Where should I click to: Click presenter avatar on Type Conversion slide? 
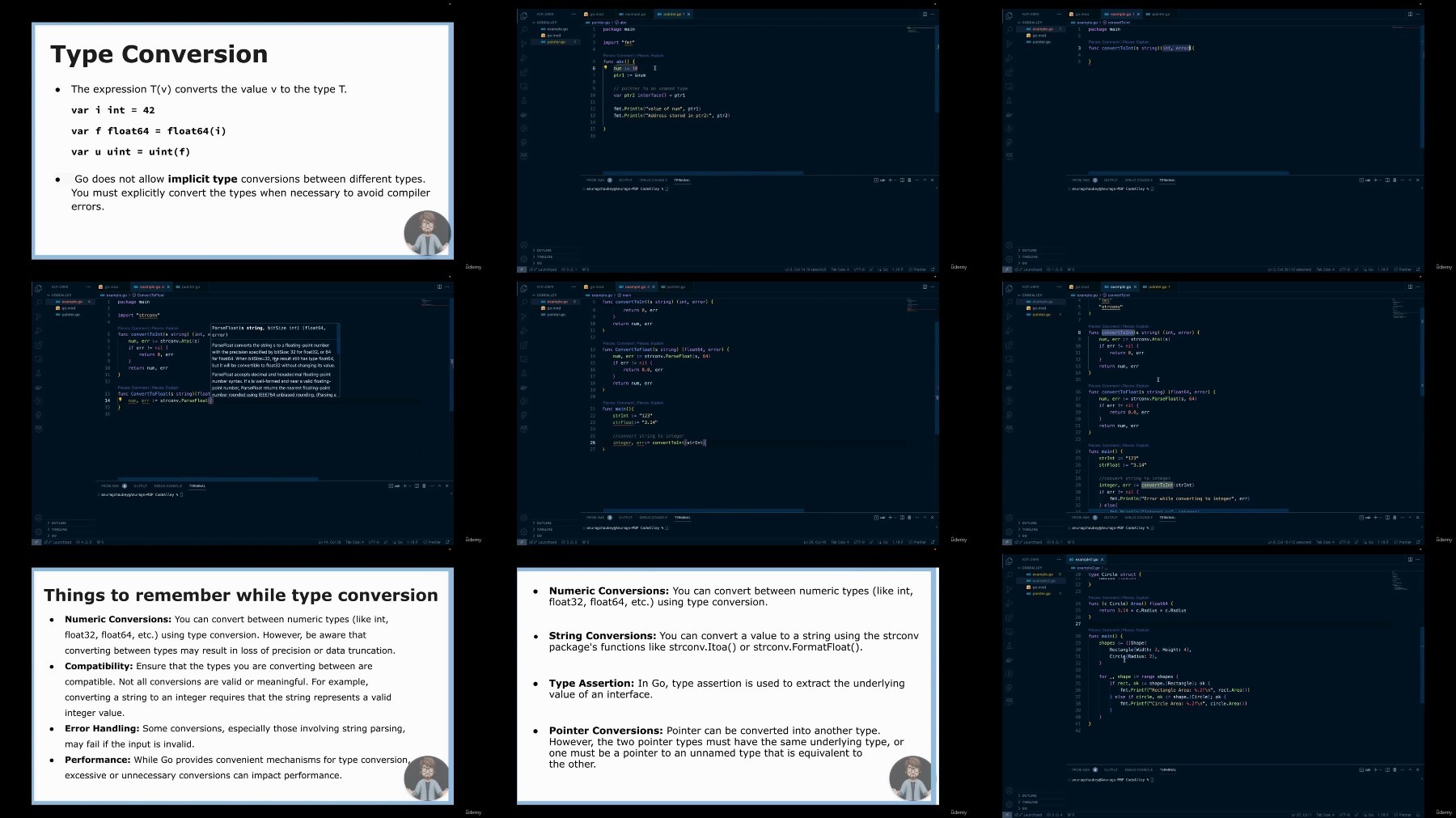[427, 233]
